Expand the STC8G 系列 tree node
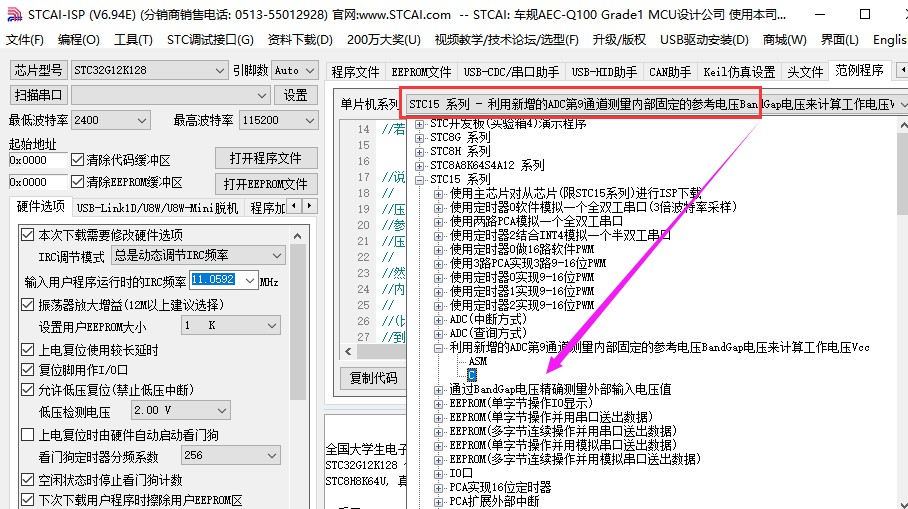908x509 pixels. tap(420, 138)
